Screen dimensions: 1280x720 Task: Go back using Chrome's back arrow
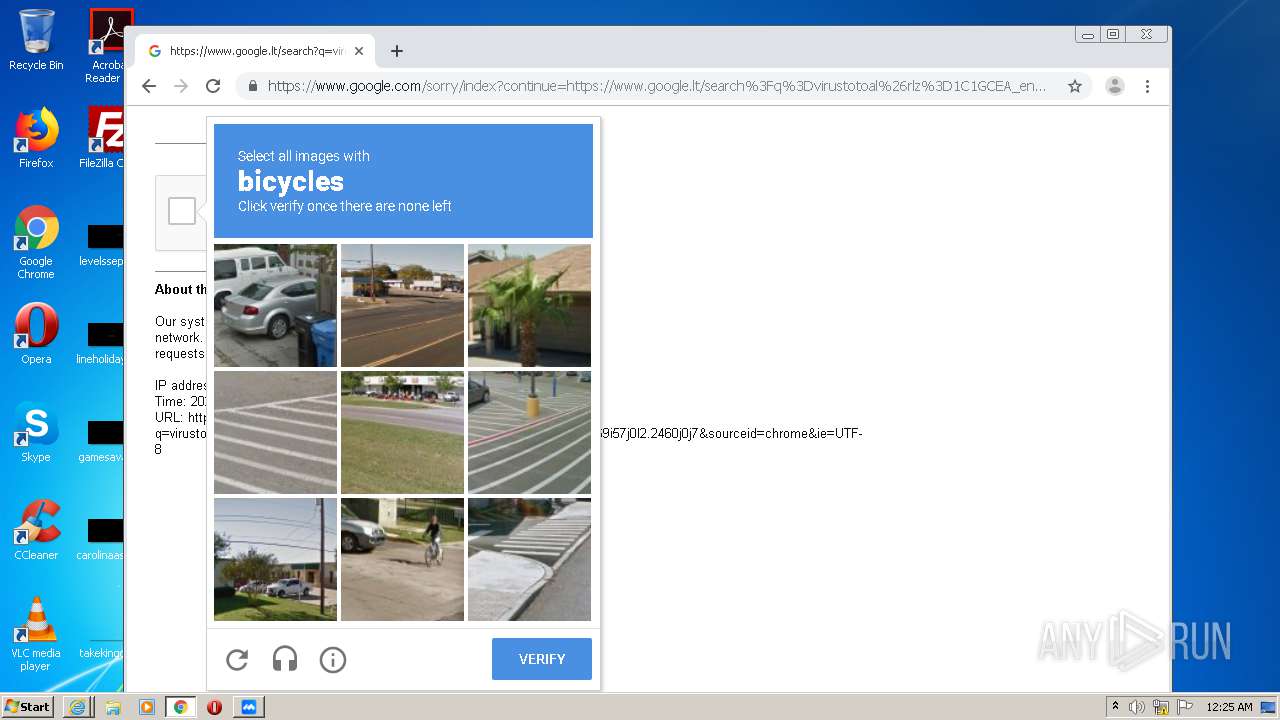pos(149,86)
